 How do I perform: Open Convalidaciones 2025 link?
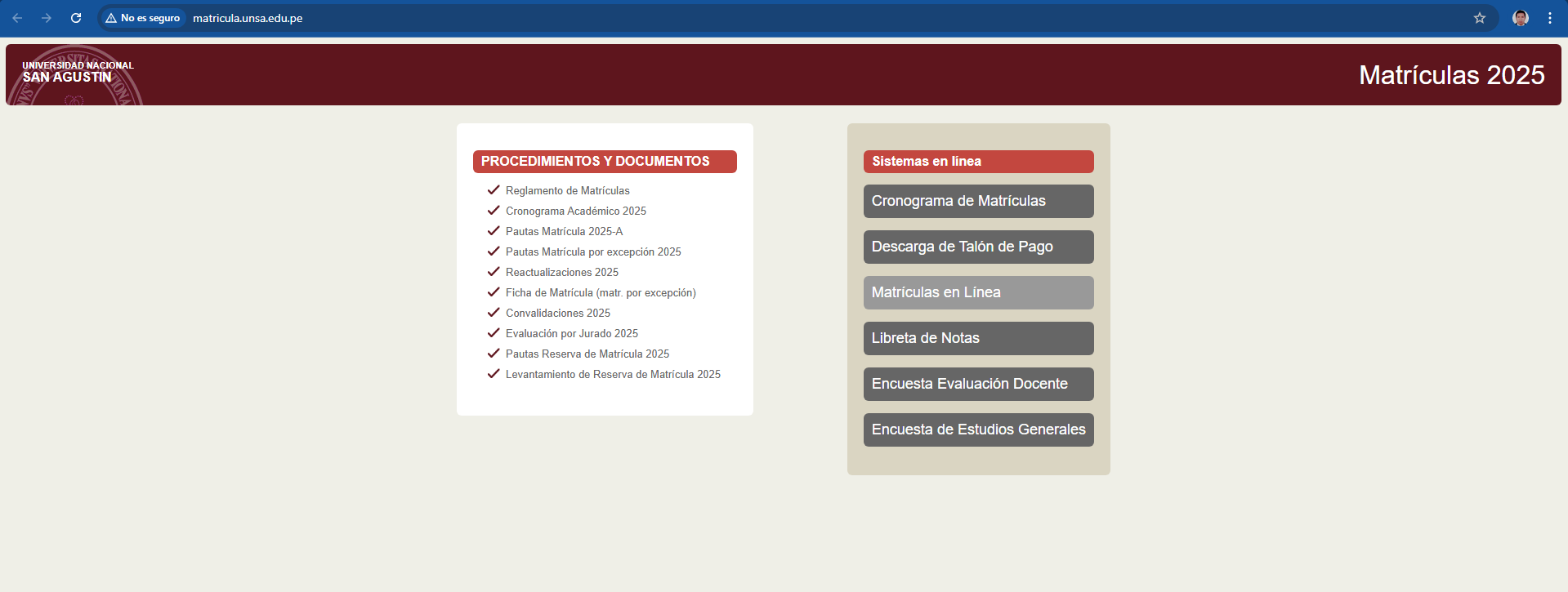[557, 314]
